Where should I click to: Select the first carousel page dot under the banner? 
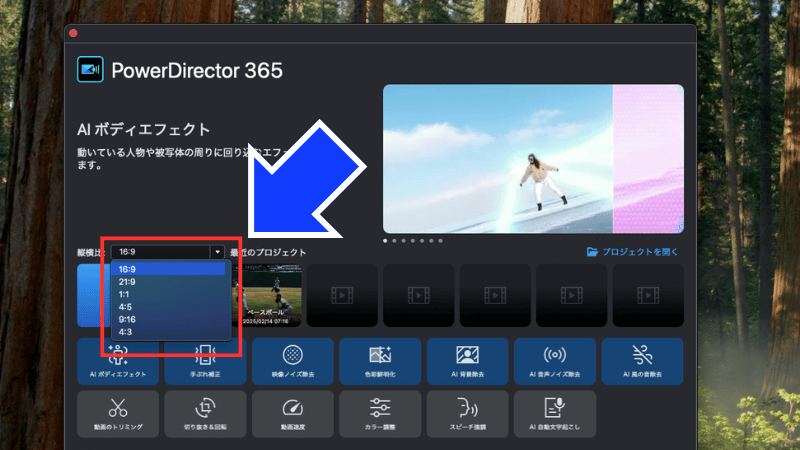[385, 241]
